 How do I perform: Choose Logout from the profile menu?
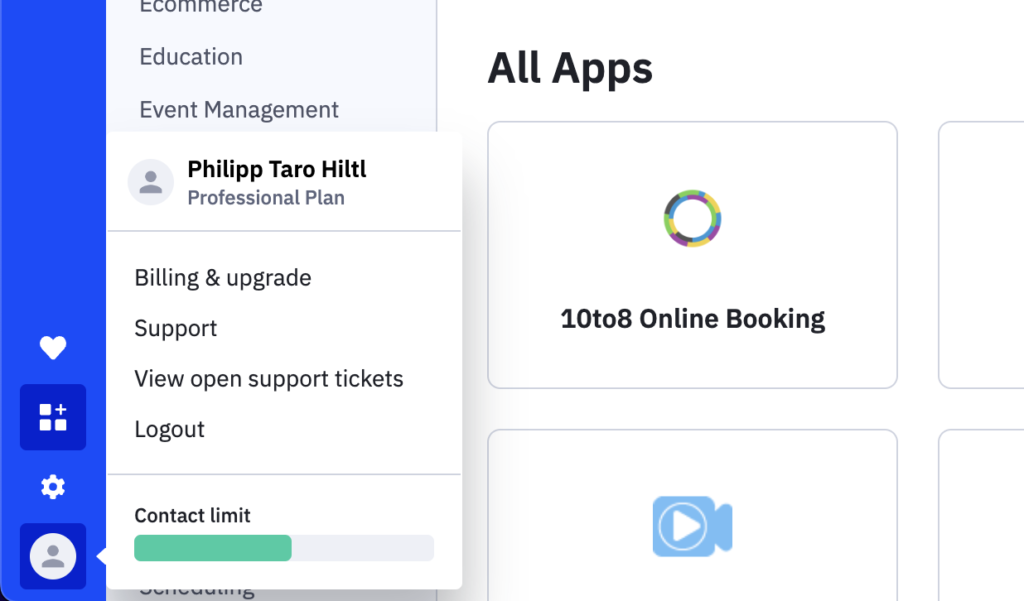tap(170, 429)
